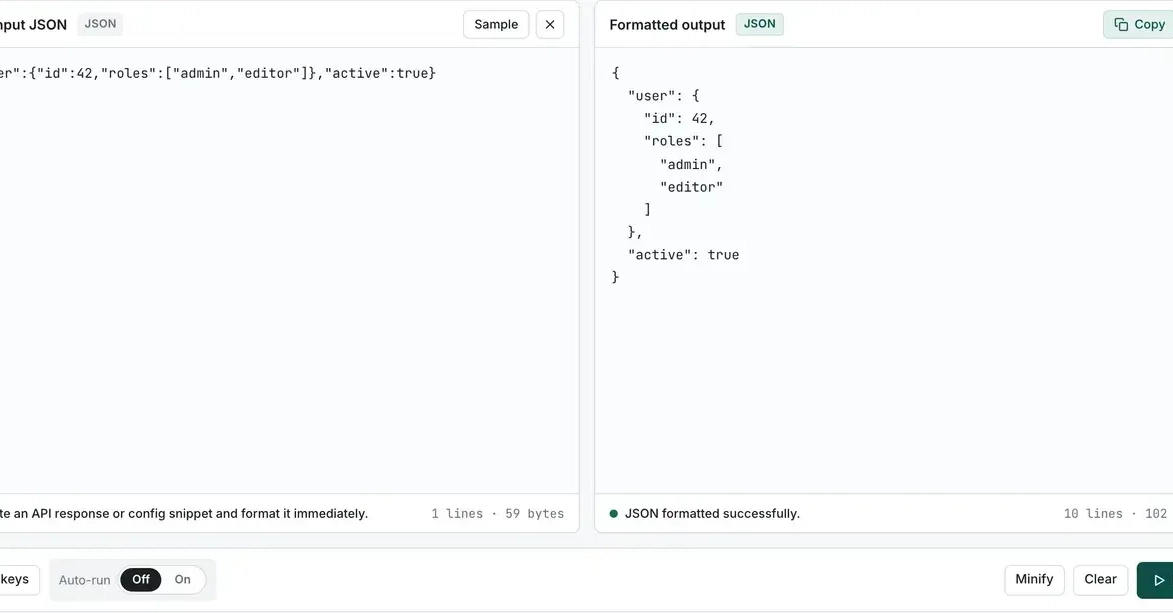
Task: Click the "editor" output line
Action: (691, 187)
